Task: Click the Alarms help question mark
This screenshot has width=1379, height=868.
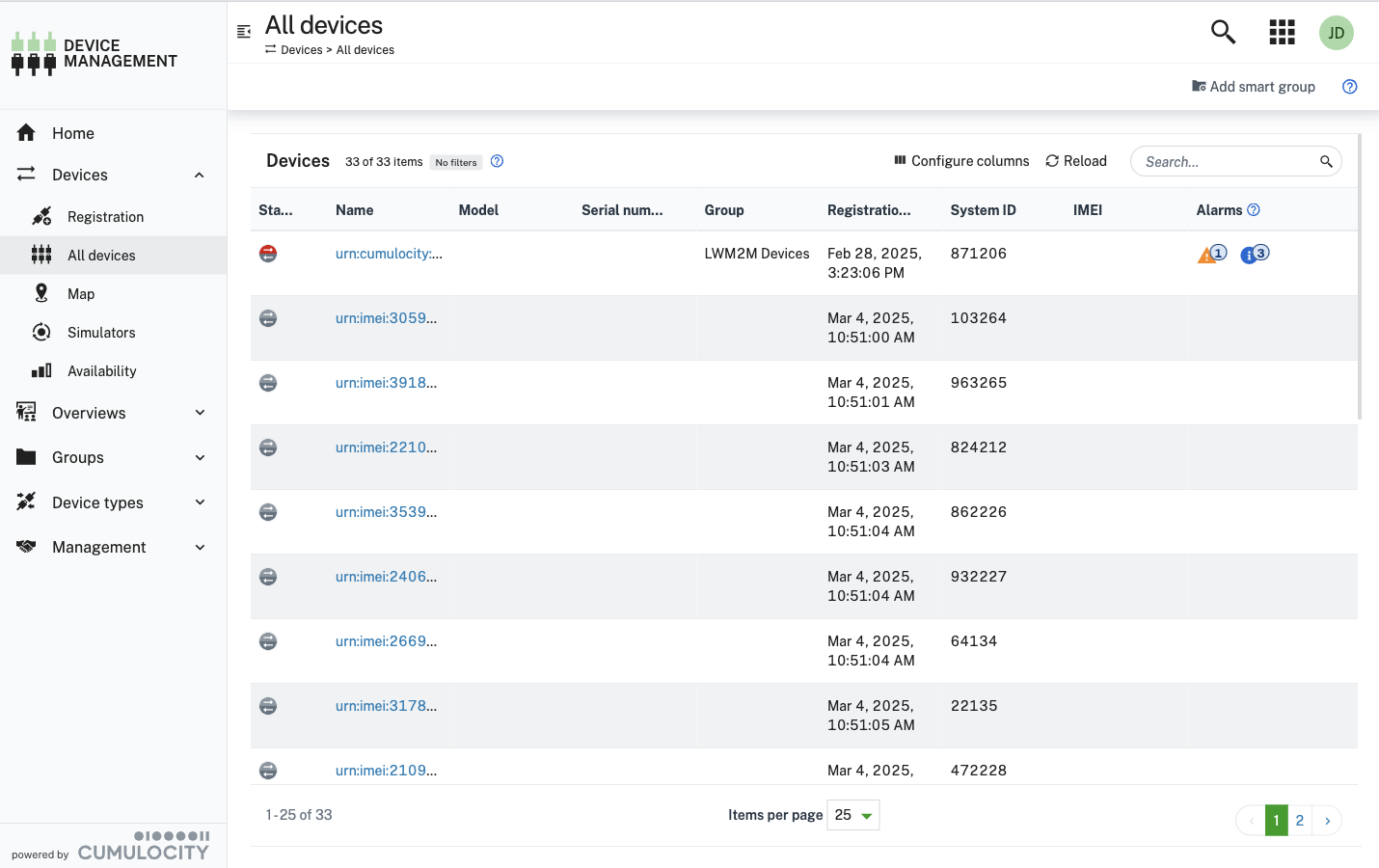Action: tap(1252, 209)
